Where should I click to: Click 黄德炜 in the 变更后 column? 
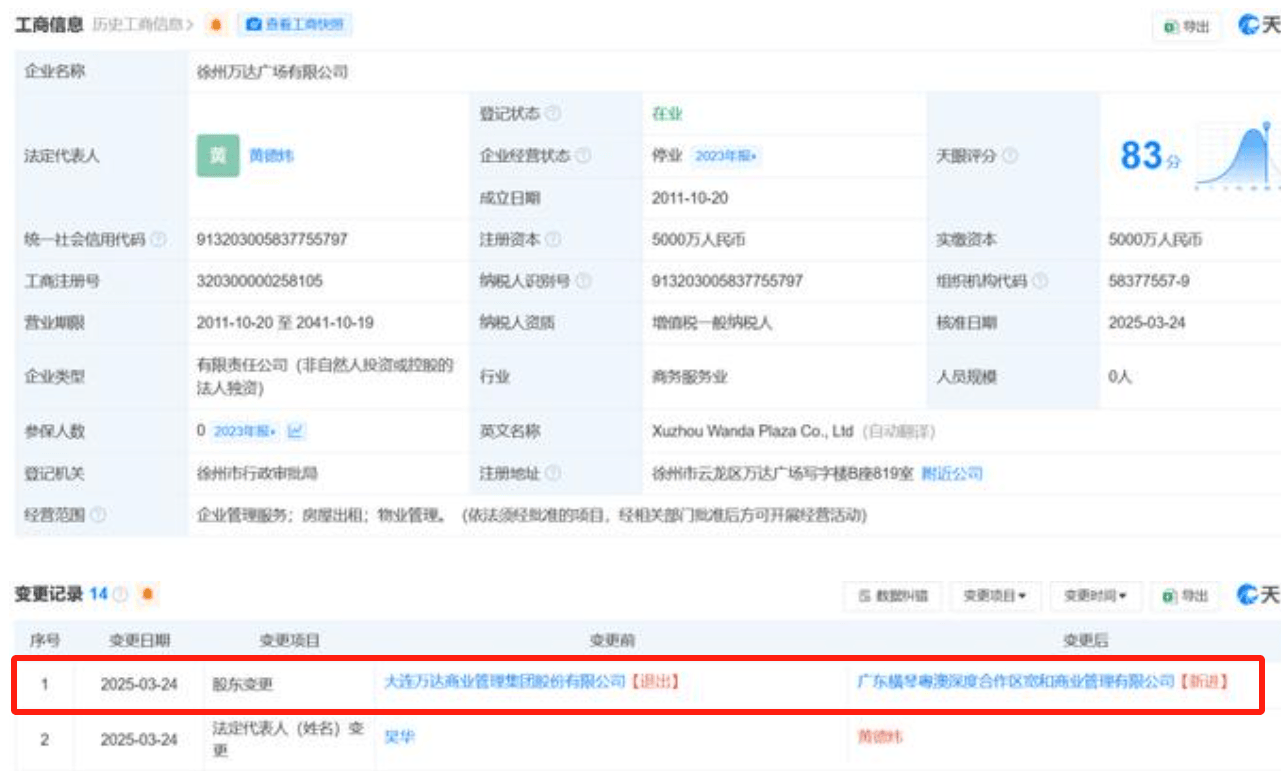[x=880, y=738]
